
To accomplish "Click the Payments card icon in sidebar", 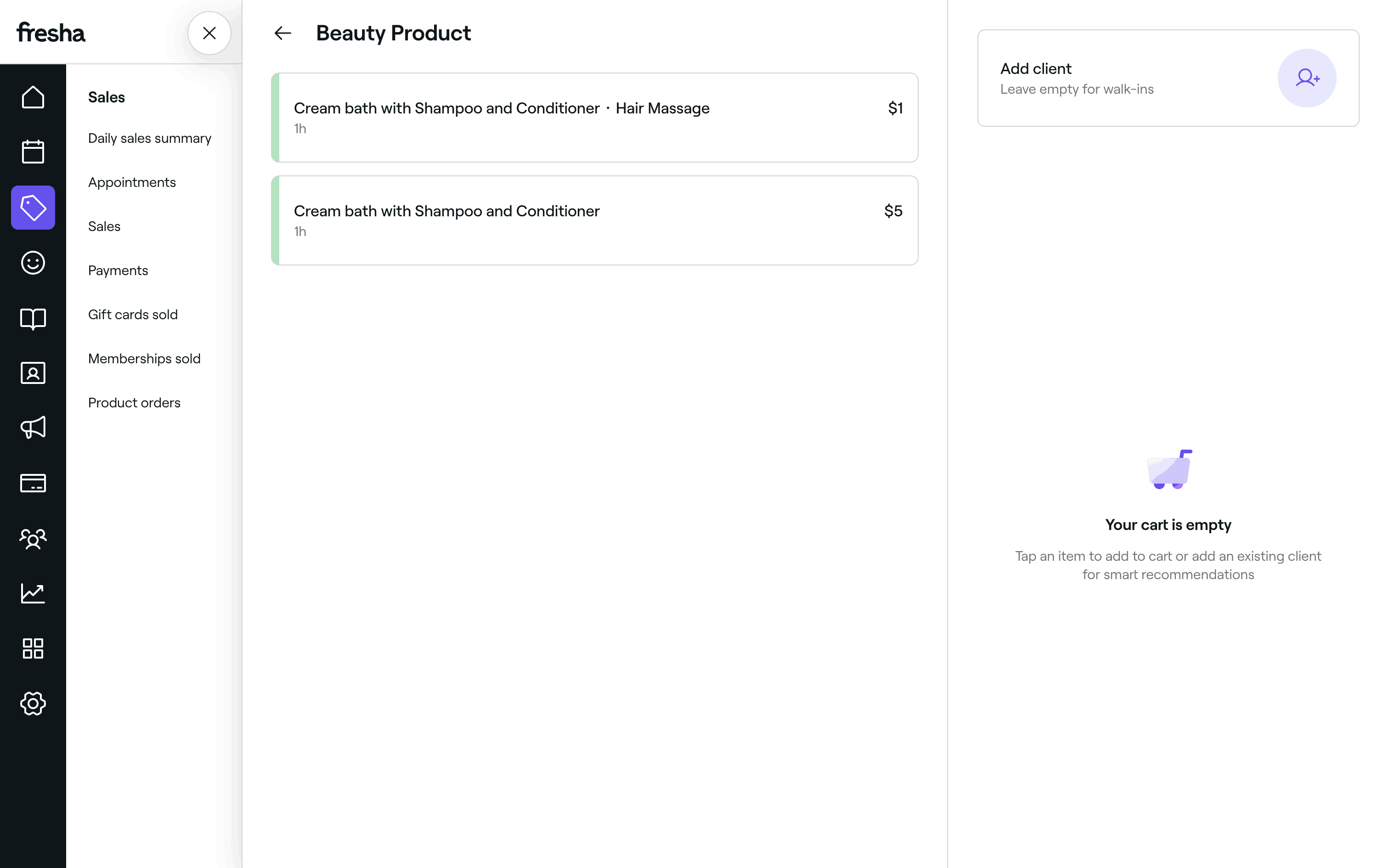I will pyautogui.click(x=33, y=483).
